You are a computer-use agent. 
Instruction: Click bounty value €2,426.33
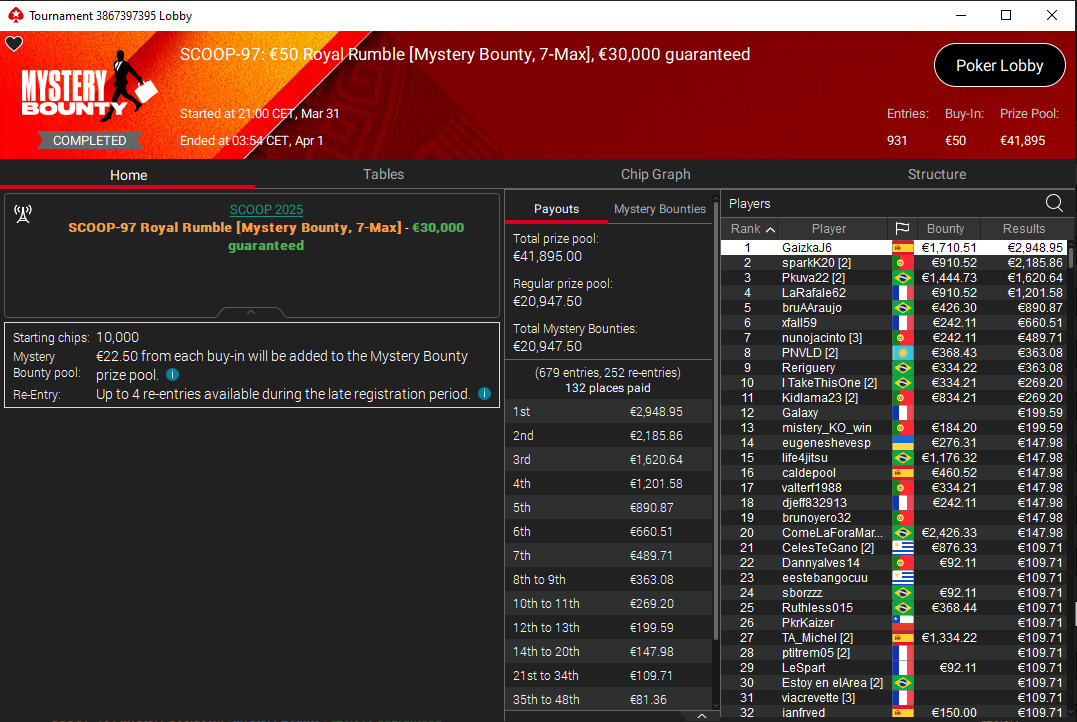(x=949, y=532)
